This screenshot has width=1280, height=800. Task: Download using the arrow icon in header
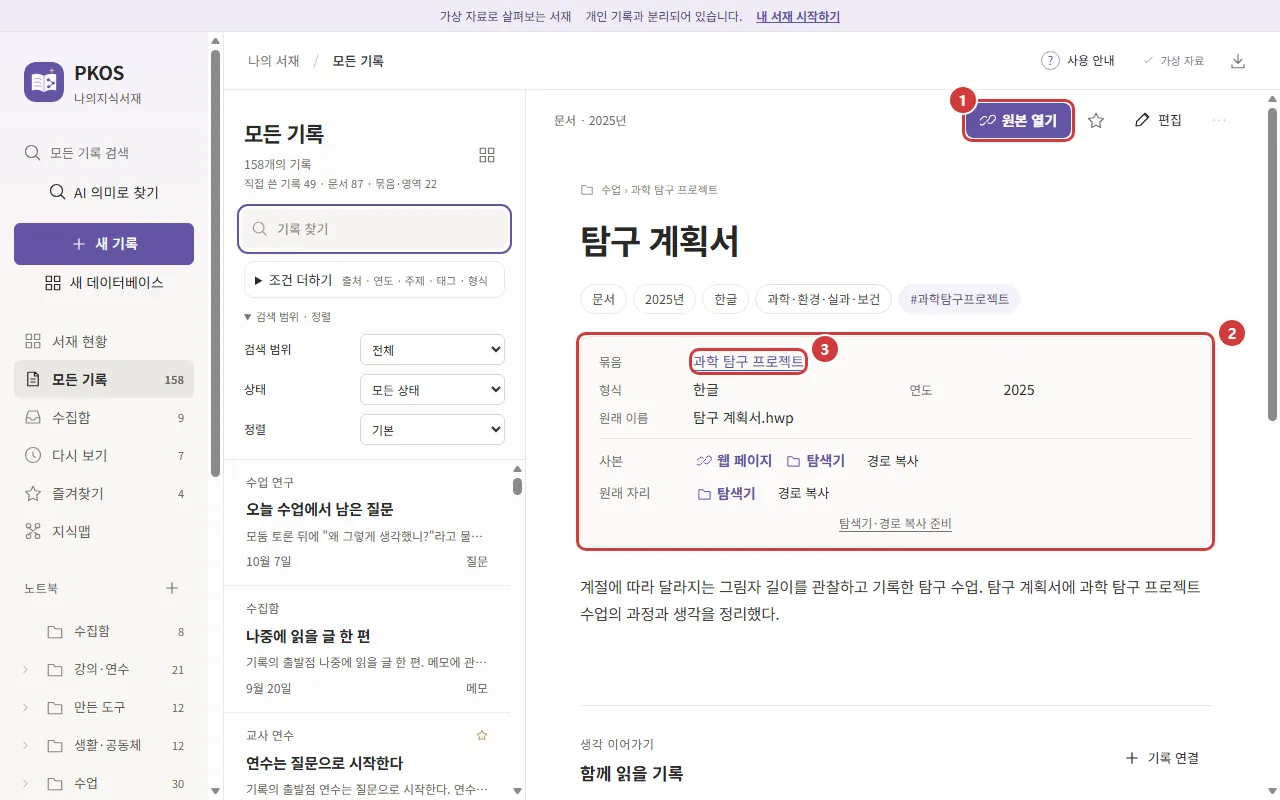tap(1238, 61)
